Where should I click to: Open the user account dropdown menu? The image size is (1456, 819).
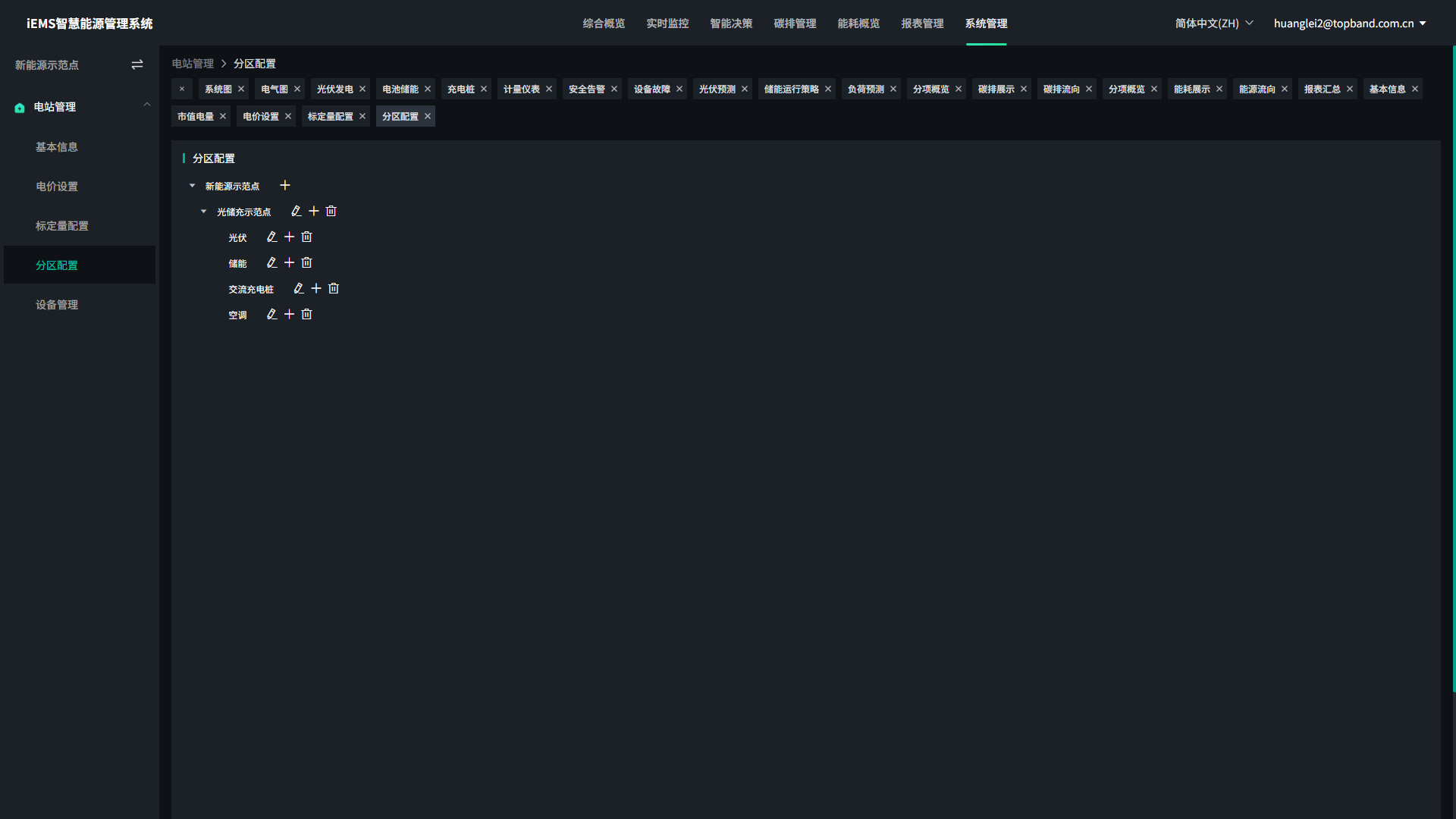(x=1350, y=24)
